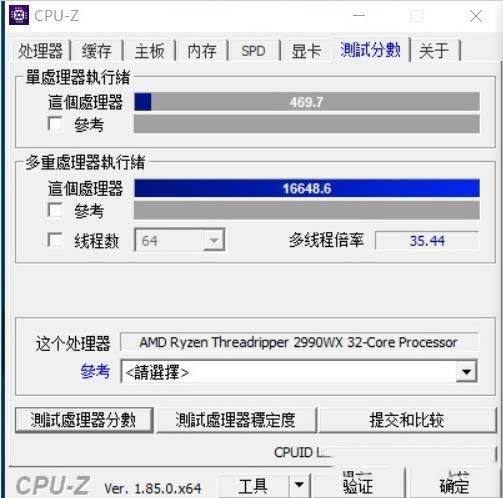Open the SPD tab
The width and height of the screenshot is (503, 498).
click(x=253, y=51)
